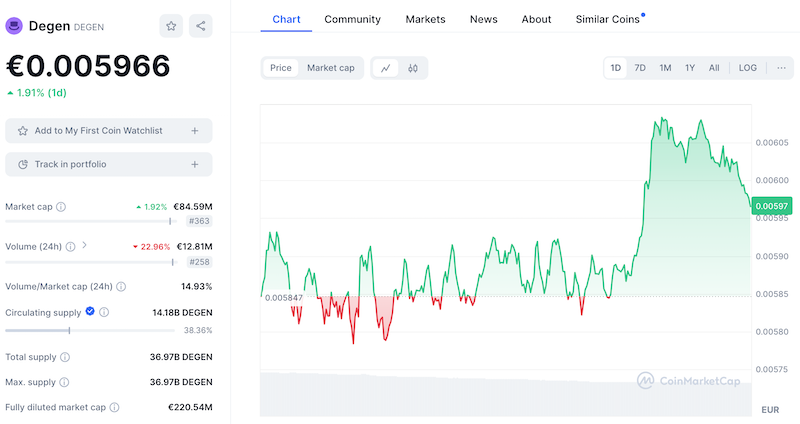This screenshot has width=800, height=424.
Task: Click the #363 market cap rank badge
Action: click(199, 221)
